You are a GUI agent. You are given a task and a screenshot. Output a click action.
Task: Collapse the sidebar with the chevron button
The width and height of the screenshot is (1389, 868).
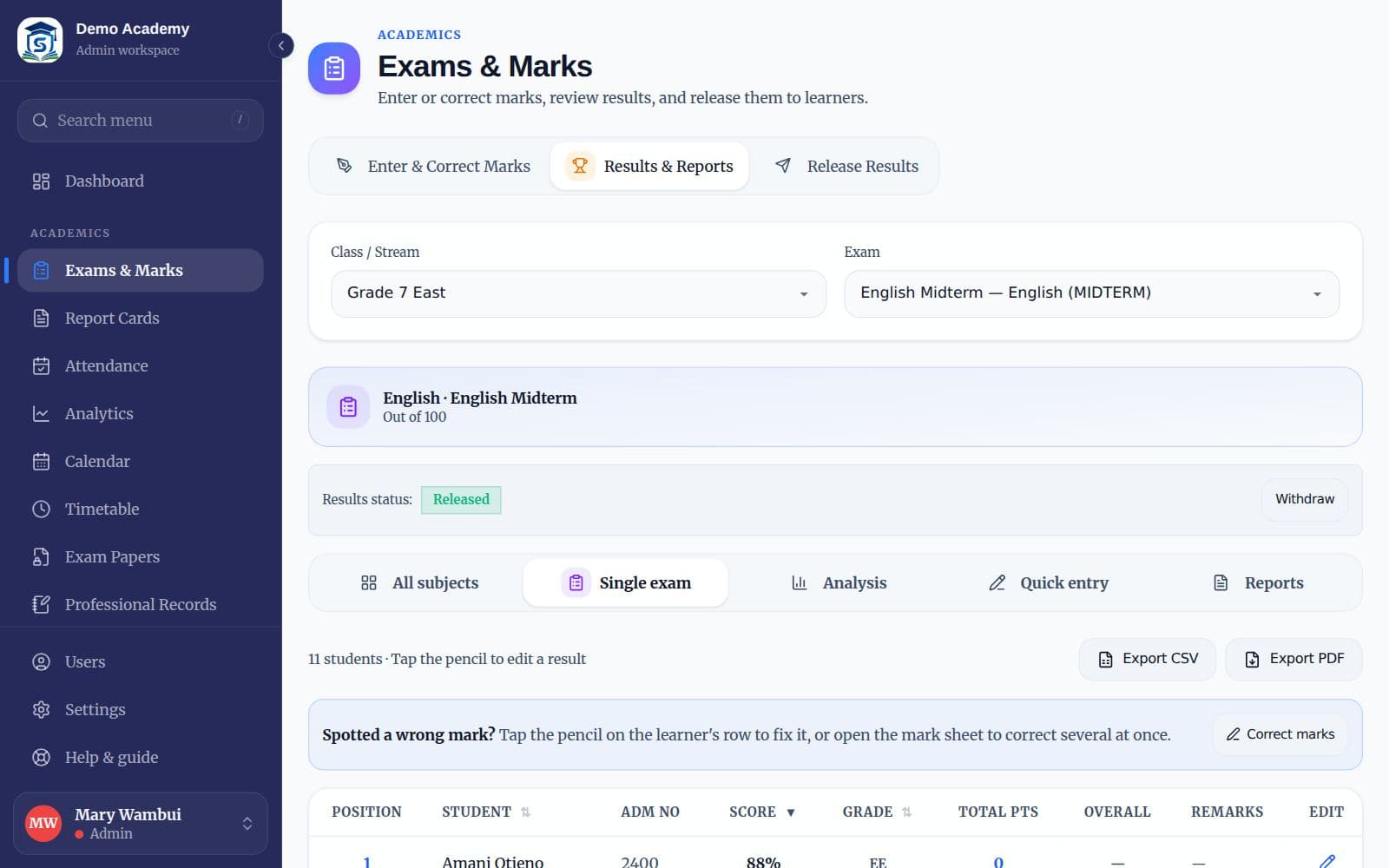[x=280, y=45]
